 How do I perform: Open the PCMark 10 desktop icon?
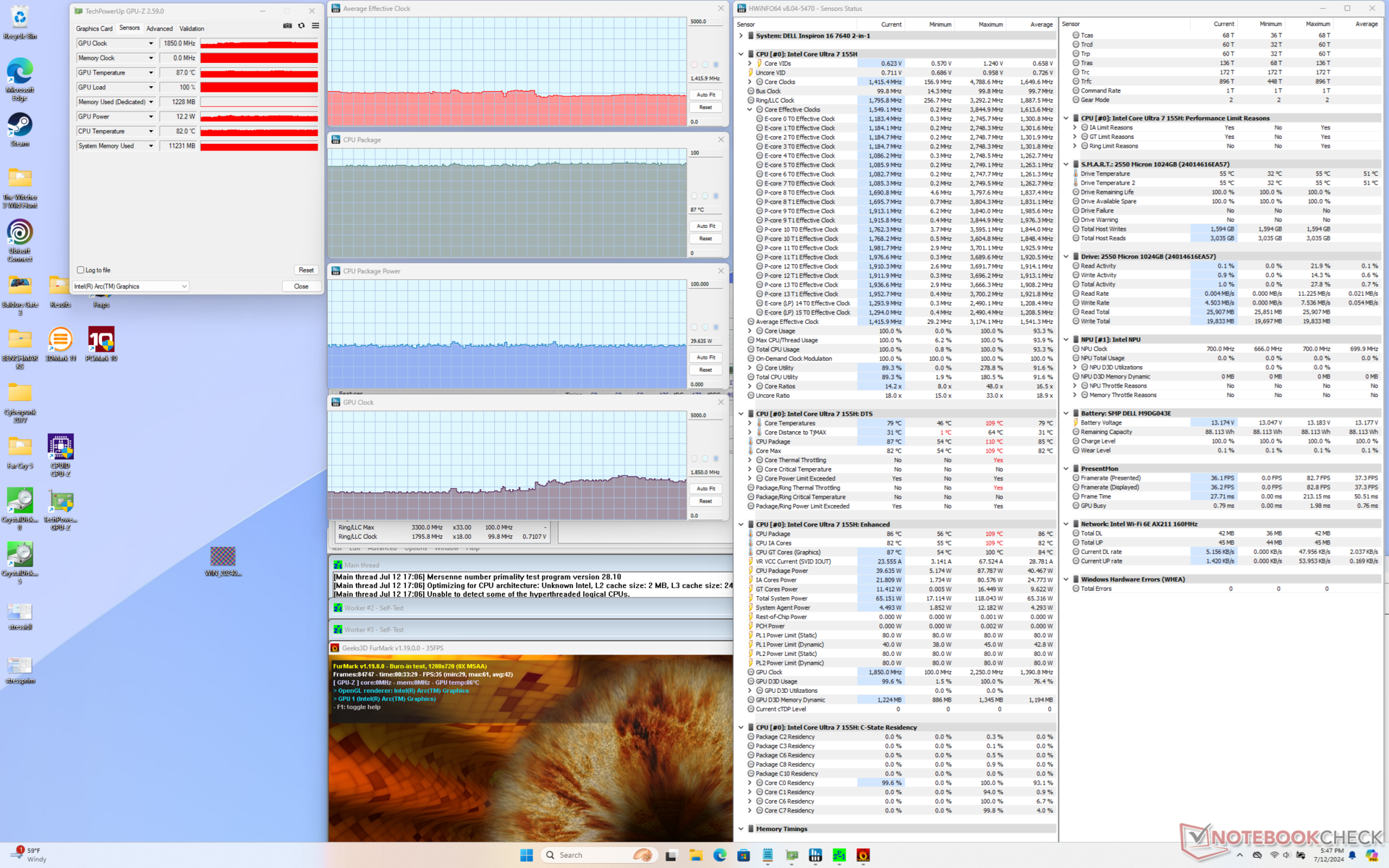point(101,340)
